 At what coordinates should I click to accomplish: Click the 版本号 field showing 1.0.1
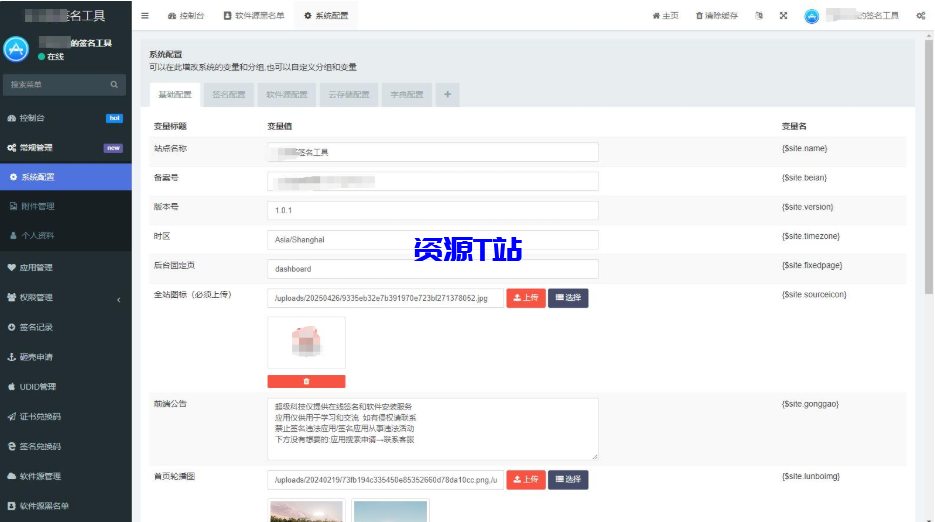pyautogui.click(x=433, y=211)
